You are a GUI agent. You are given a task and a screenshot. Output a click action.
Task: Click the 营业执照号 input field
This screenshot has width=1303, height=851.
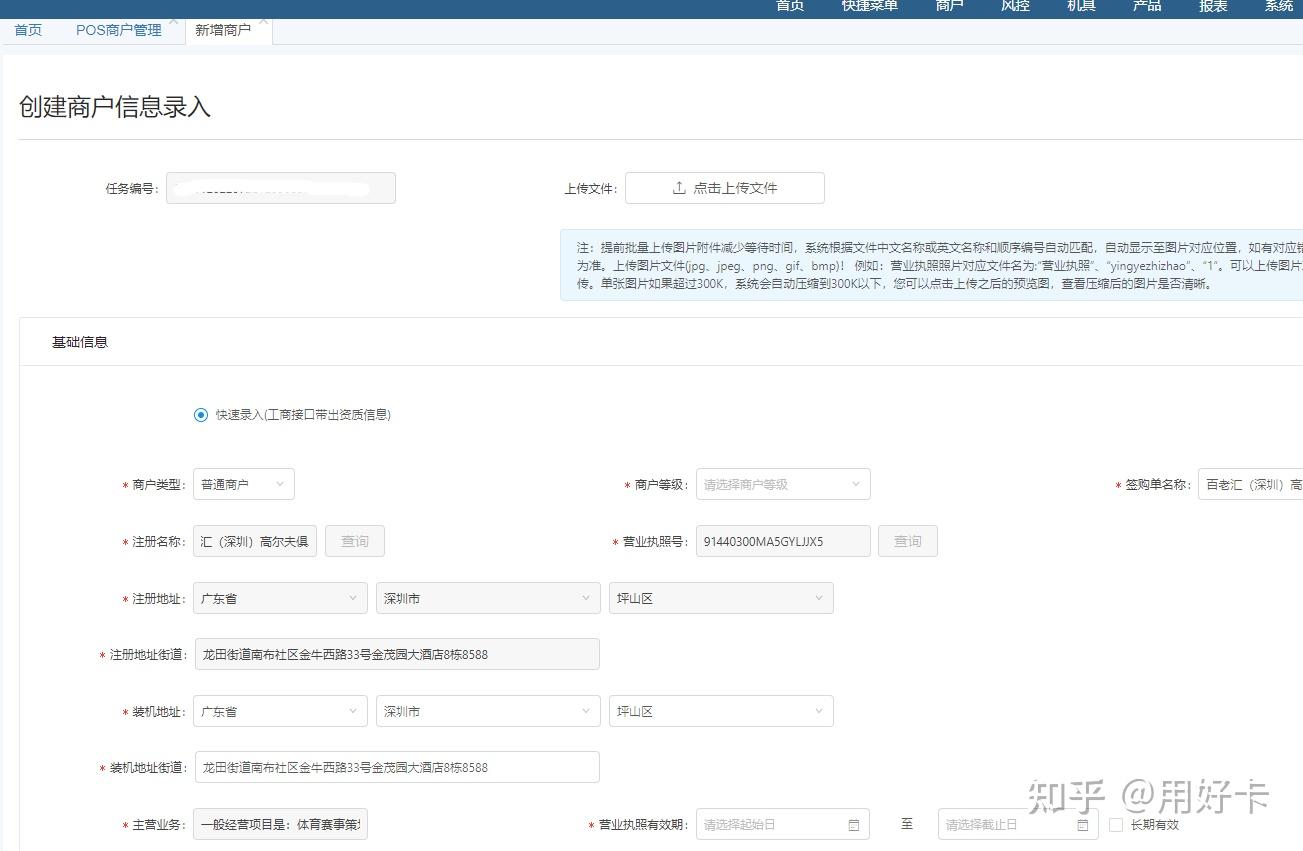tap(783, 541)
